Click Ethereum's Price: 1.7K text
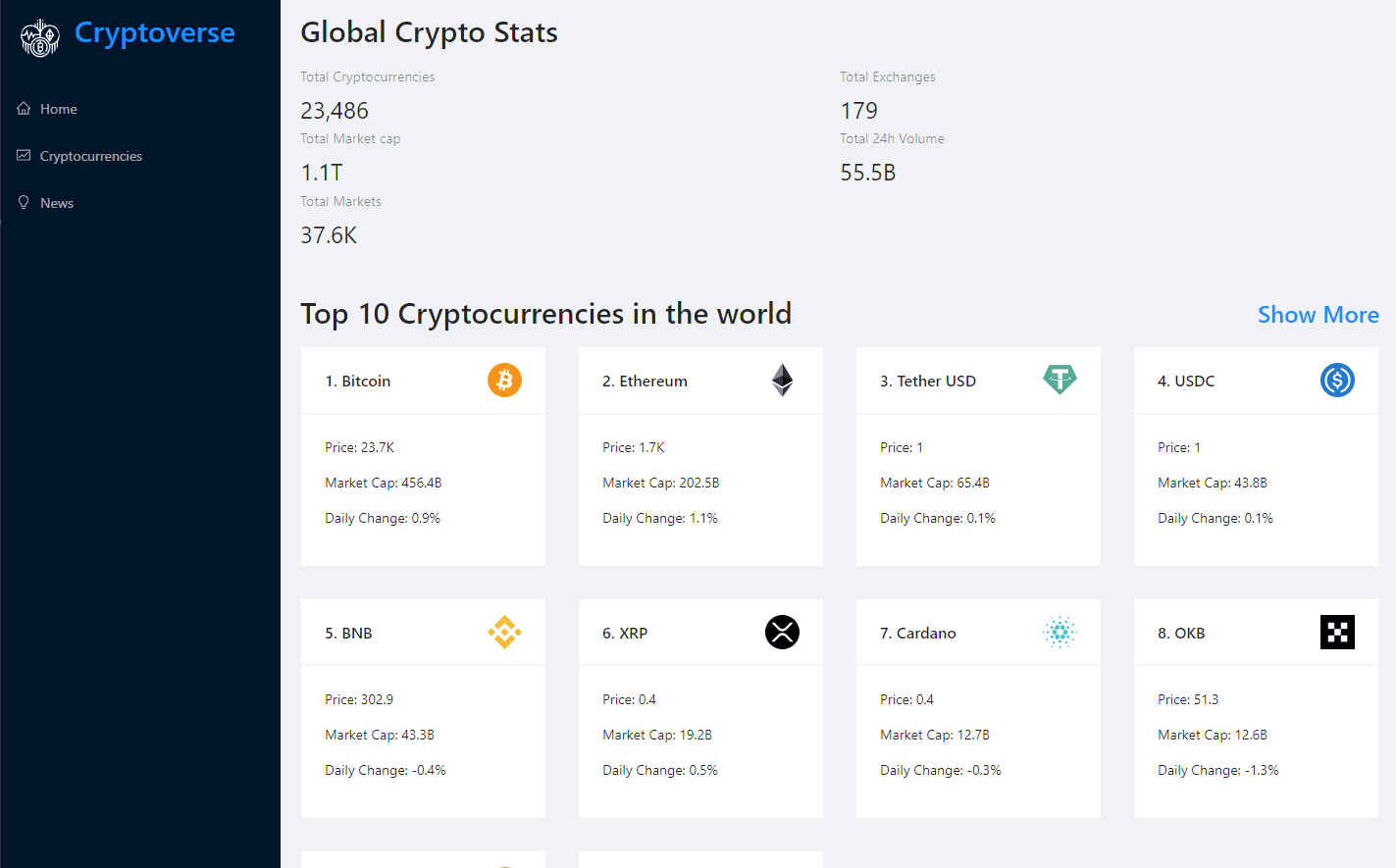This screenshot has width=1396, height=868. coord(634,447)
